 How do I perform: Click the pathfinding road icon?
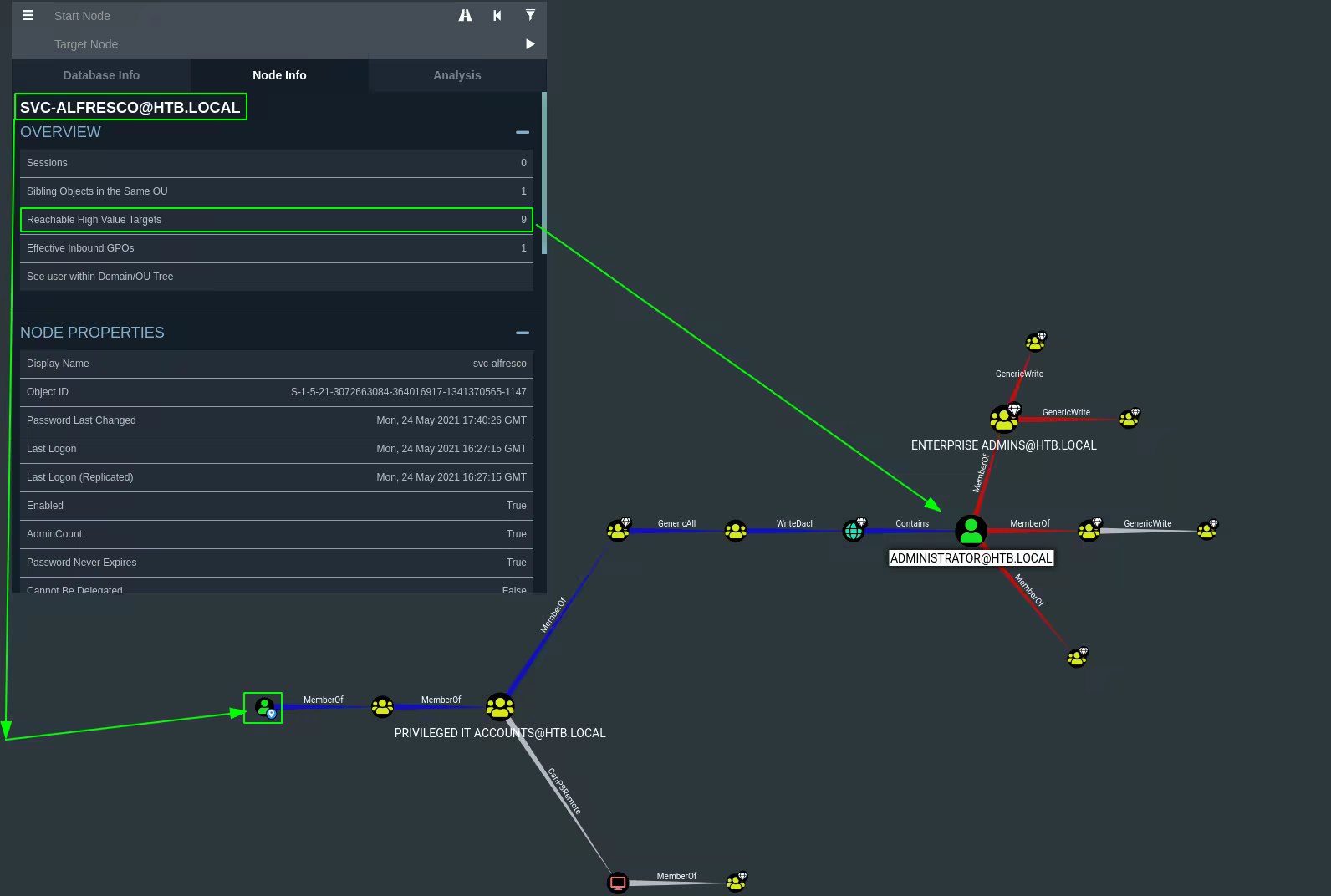[x=465, y=15]
